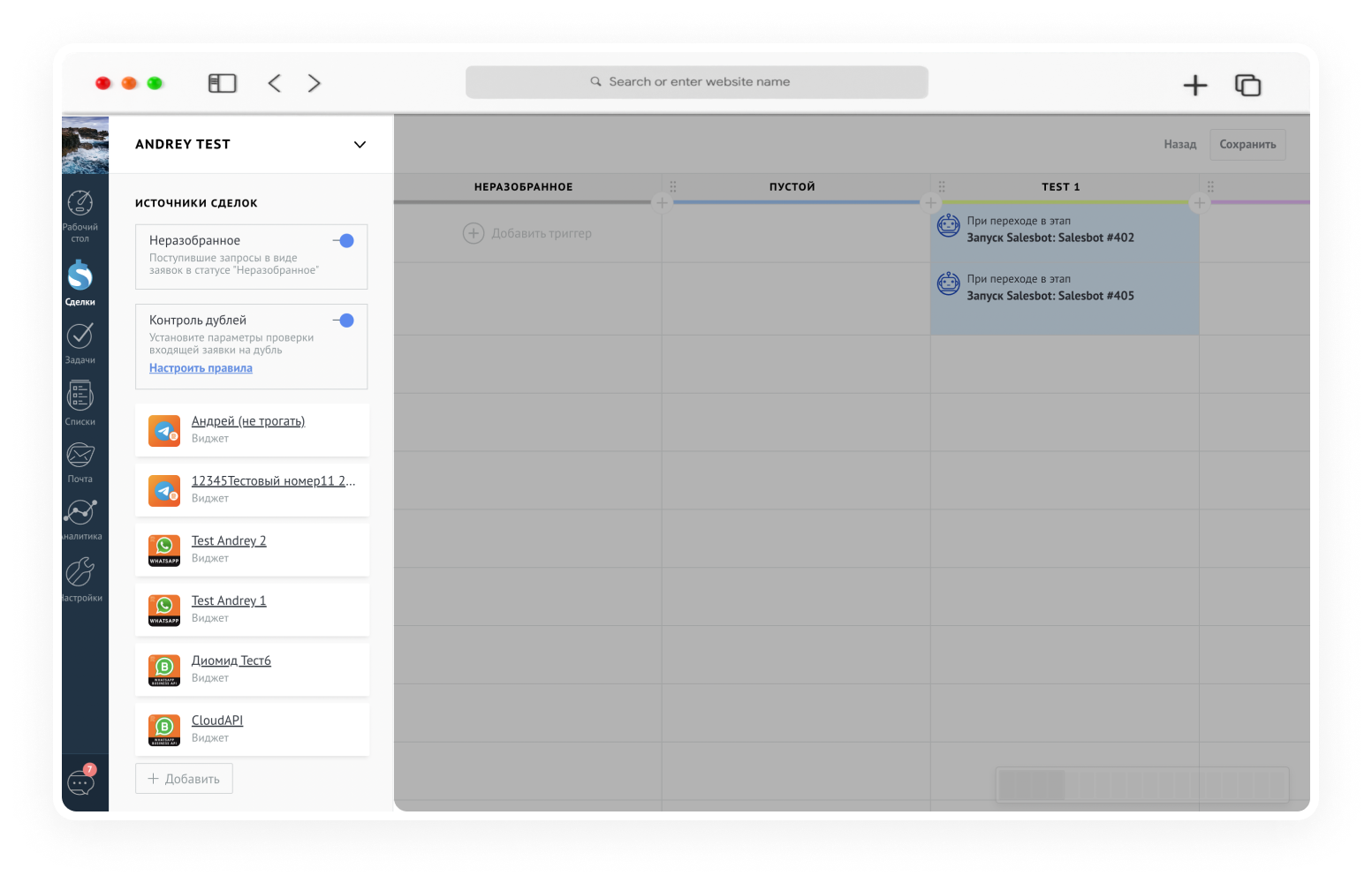
Task: Click the pipeline minimap scroller at bottom
Action: coord(1142,784)
